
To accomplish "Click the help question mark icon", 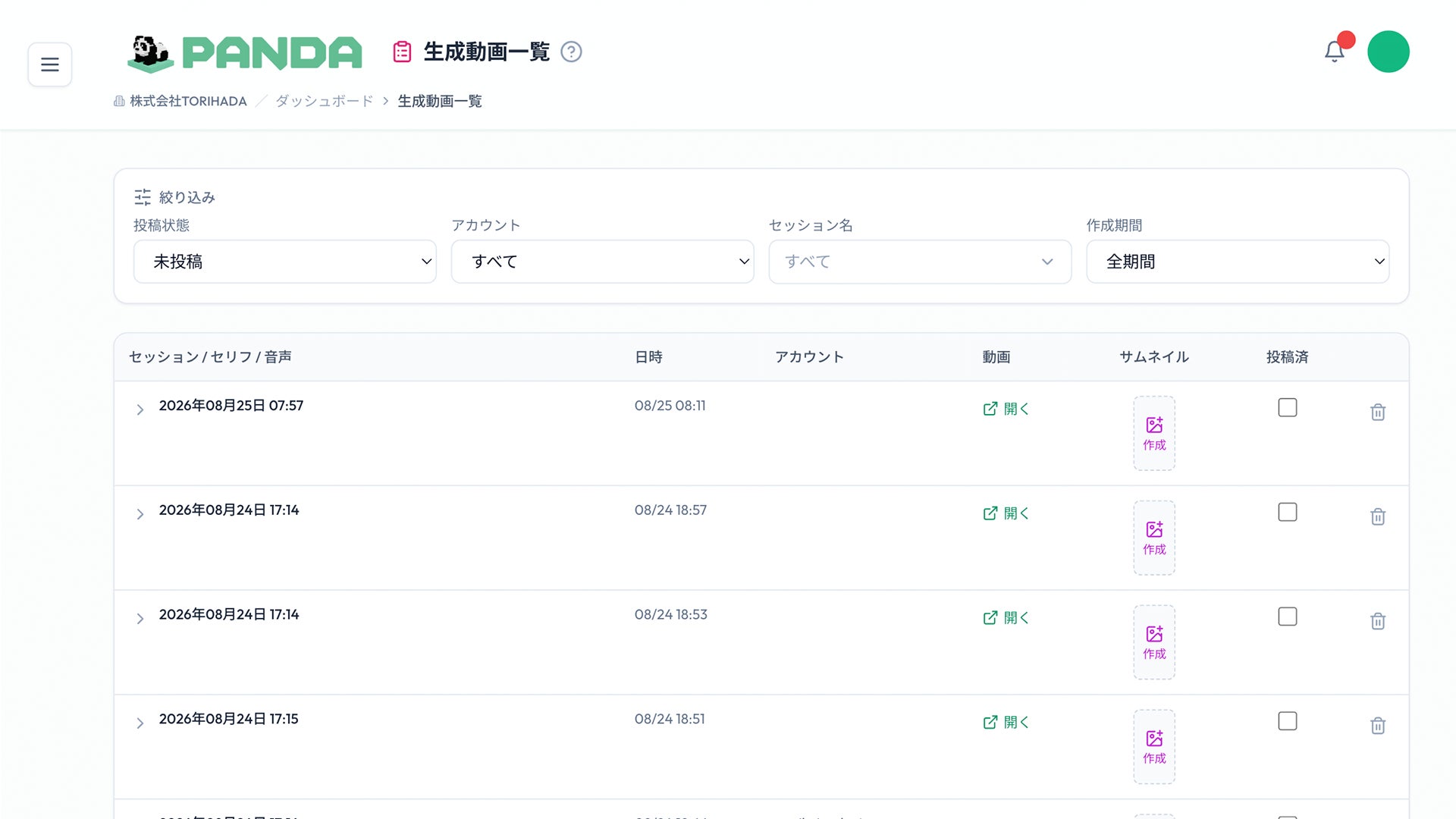I will [571, 52].
